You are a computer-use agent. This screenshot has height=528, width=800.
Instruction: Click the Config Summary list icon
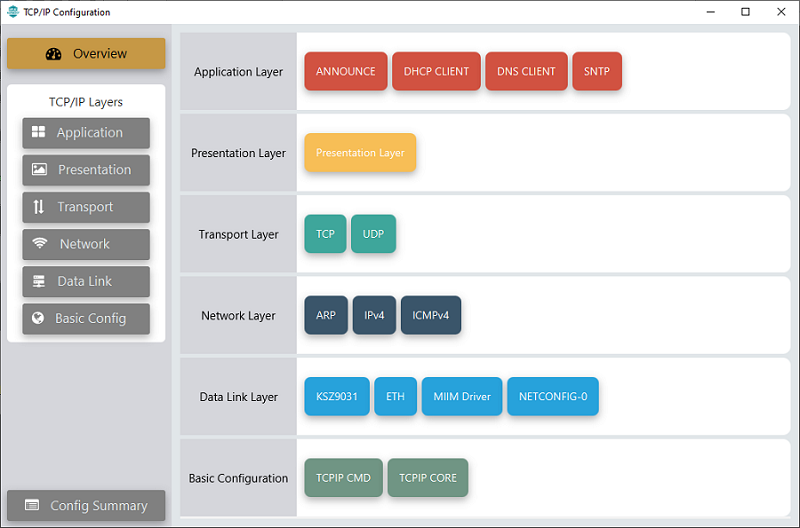(x=32, y=505)
